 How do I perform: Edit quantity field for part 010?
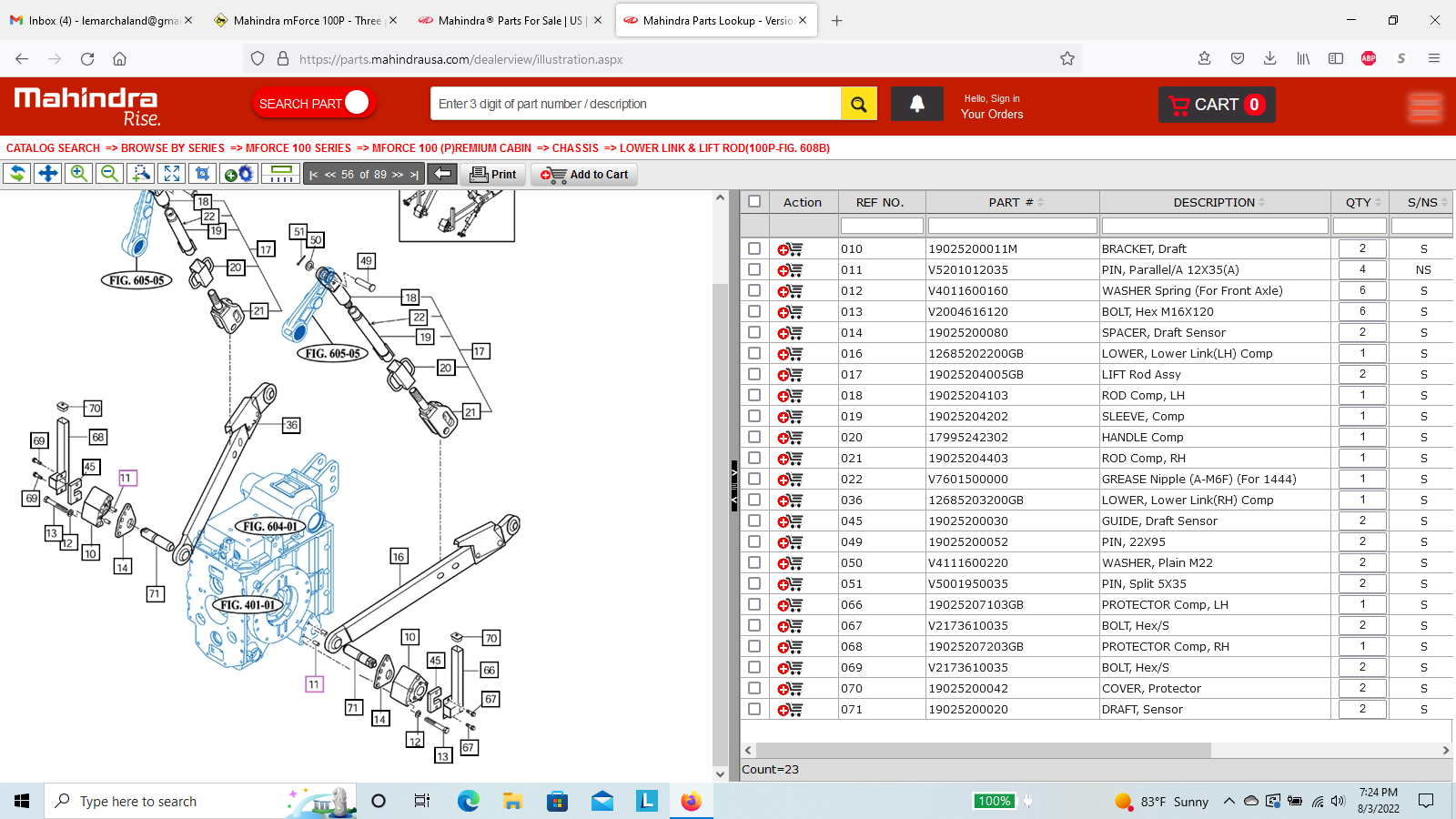(1362, 248)
